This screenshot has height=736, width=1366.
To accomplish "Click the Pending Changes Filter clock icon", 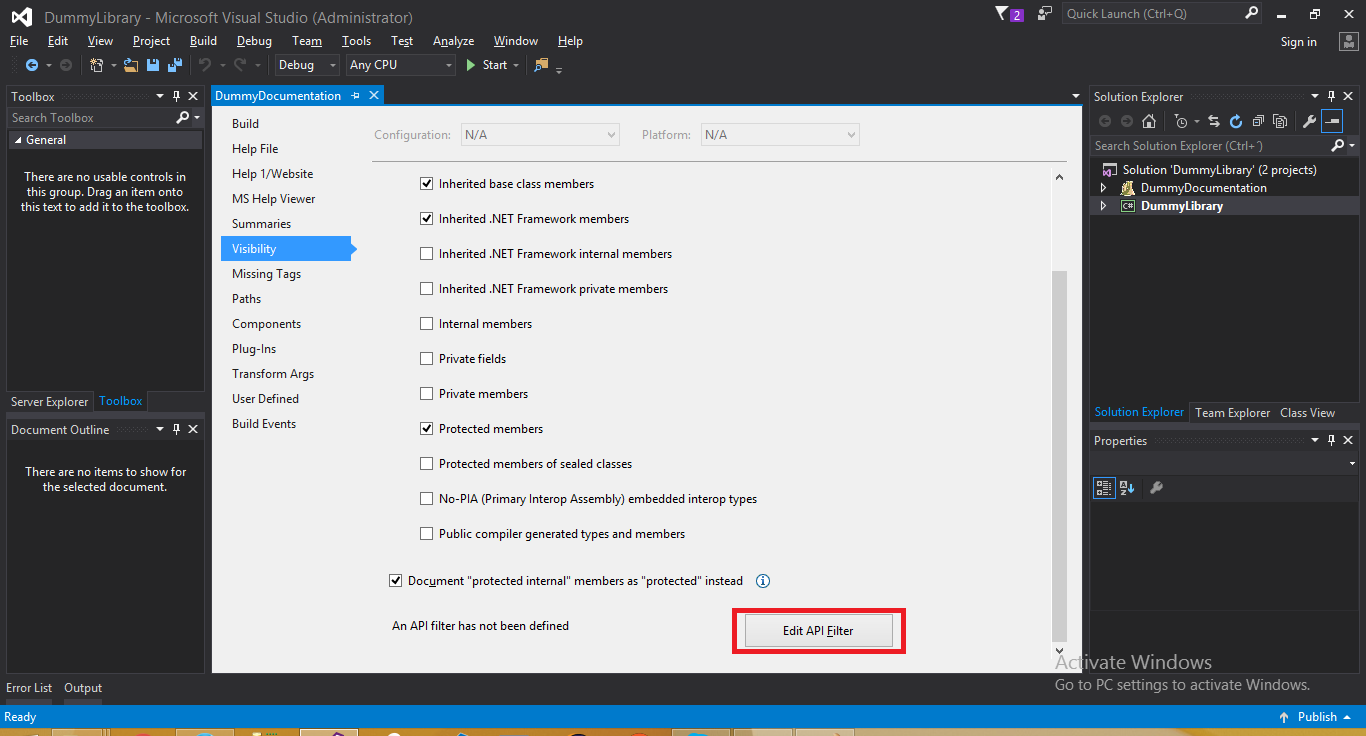I will pyautogui.click(x=1181, y=121).
